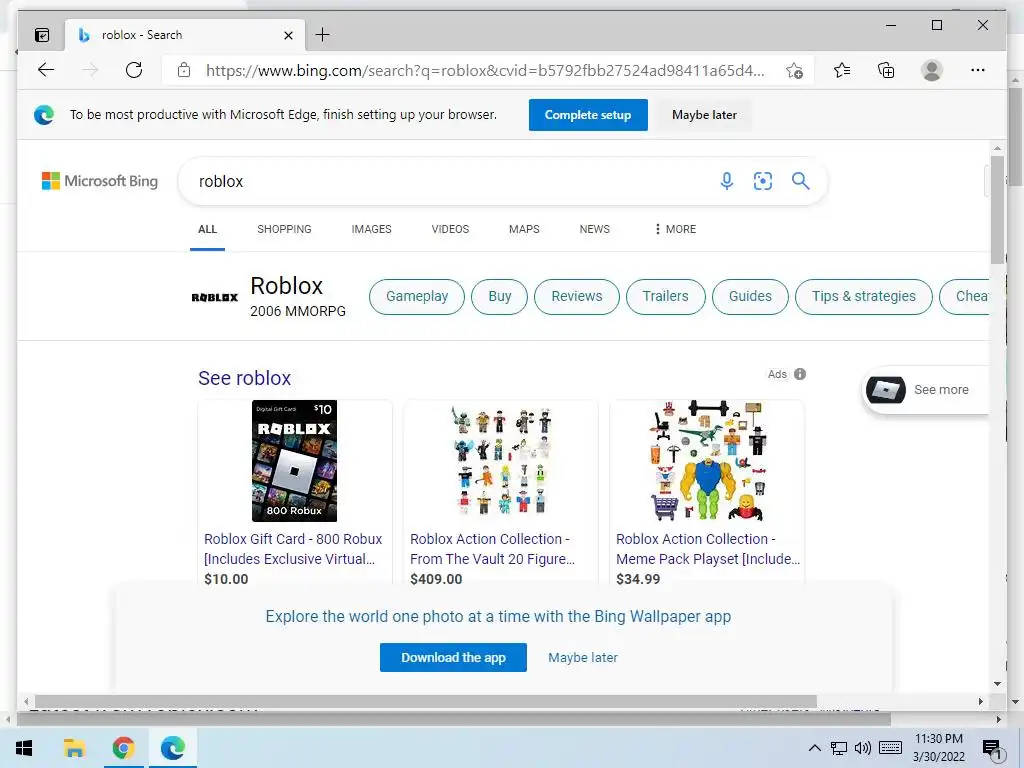Open touch keyboard tray icon
This screenshot has height=768, width=1024.
890,748
